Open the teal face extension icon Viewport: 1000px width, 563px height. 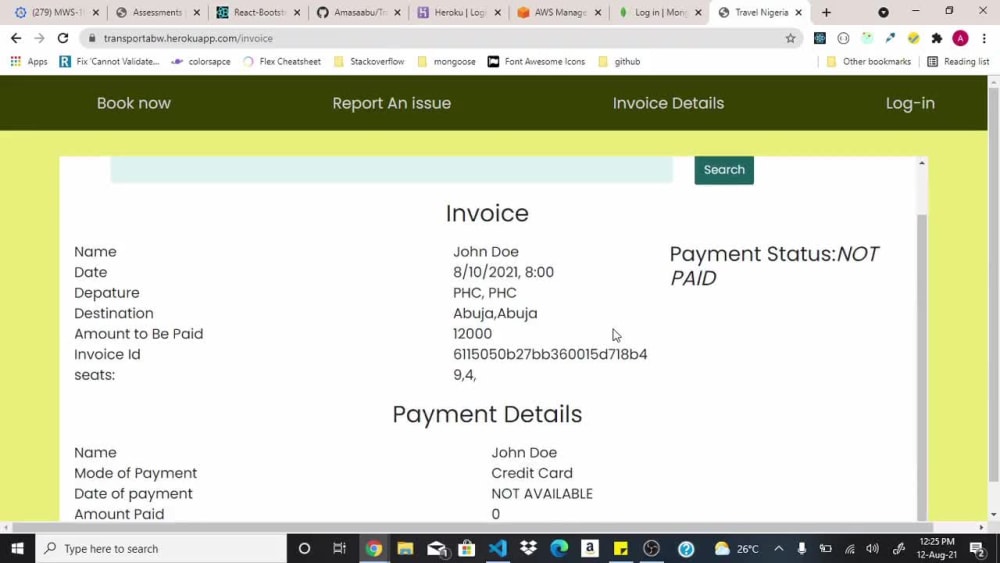click(867, 38)
